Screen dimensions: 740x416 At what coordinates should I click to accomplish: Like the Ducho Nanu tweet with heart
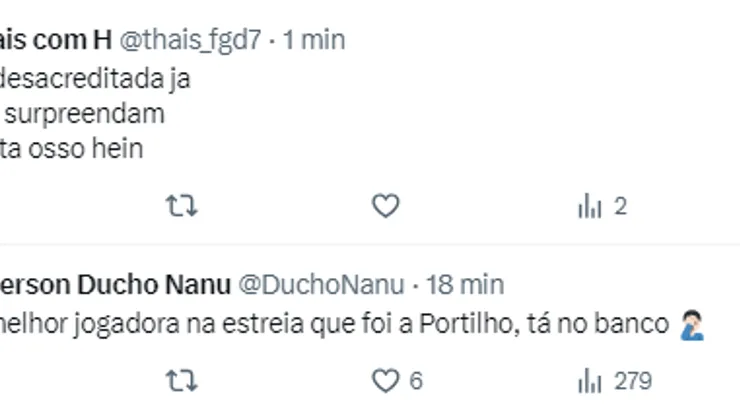(385, 381)
